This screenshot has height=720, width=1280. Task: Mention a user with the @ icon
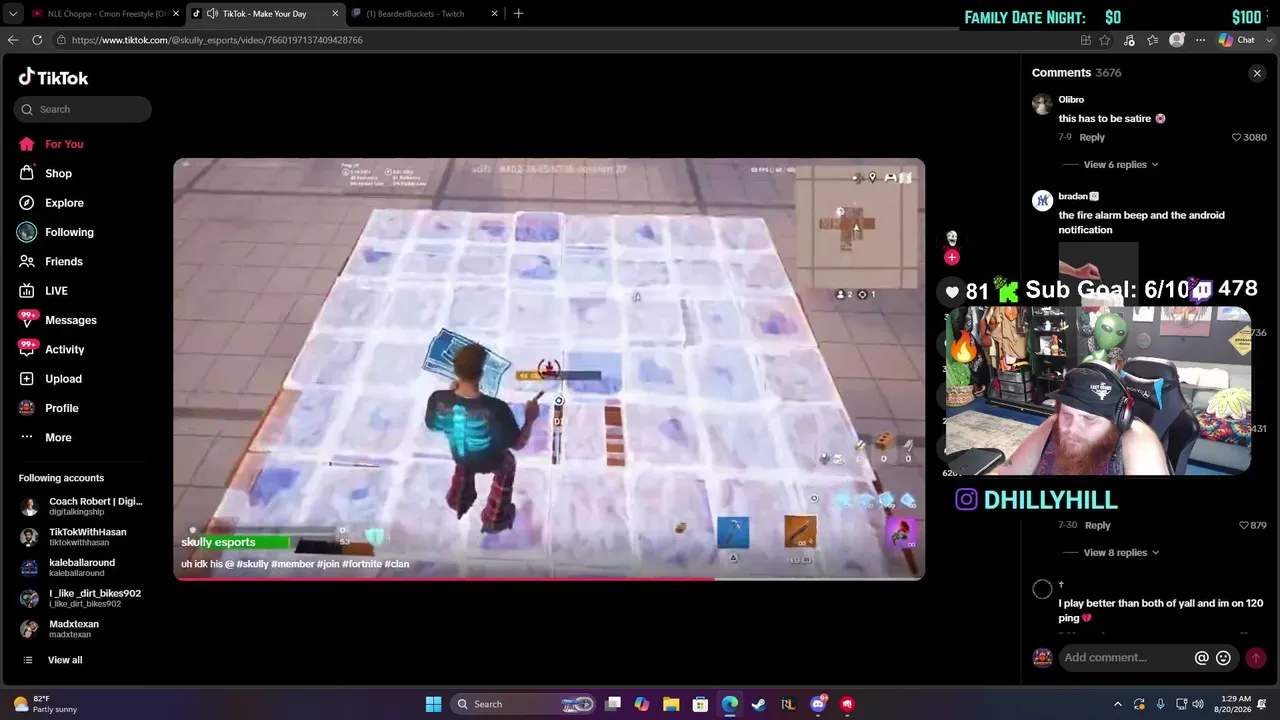(x=1202, y=658)
